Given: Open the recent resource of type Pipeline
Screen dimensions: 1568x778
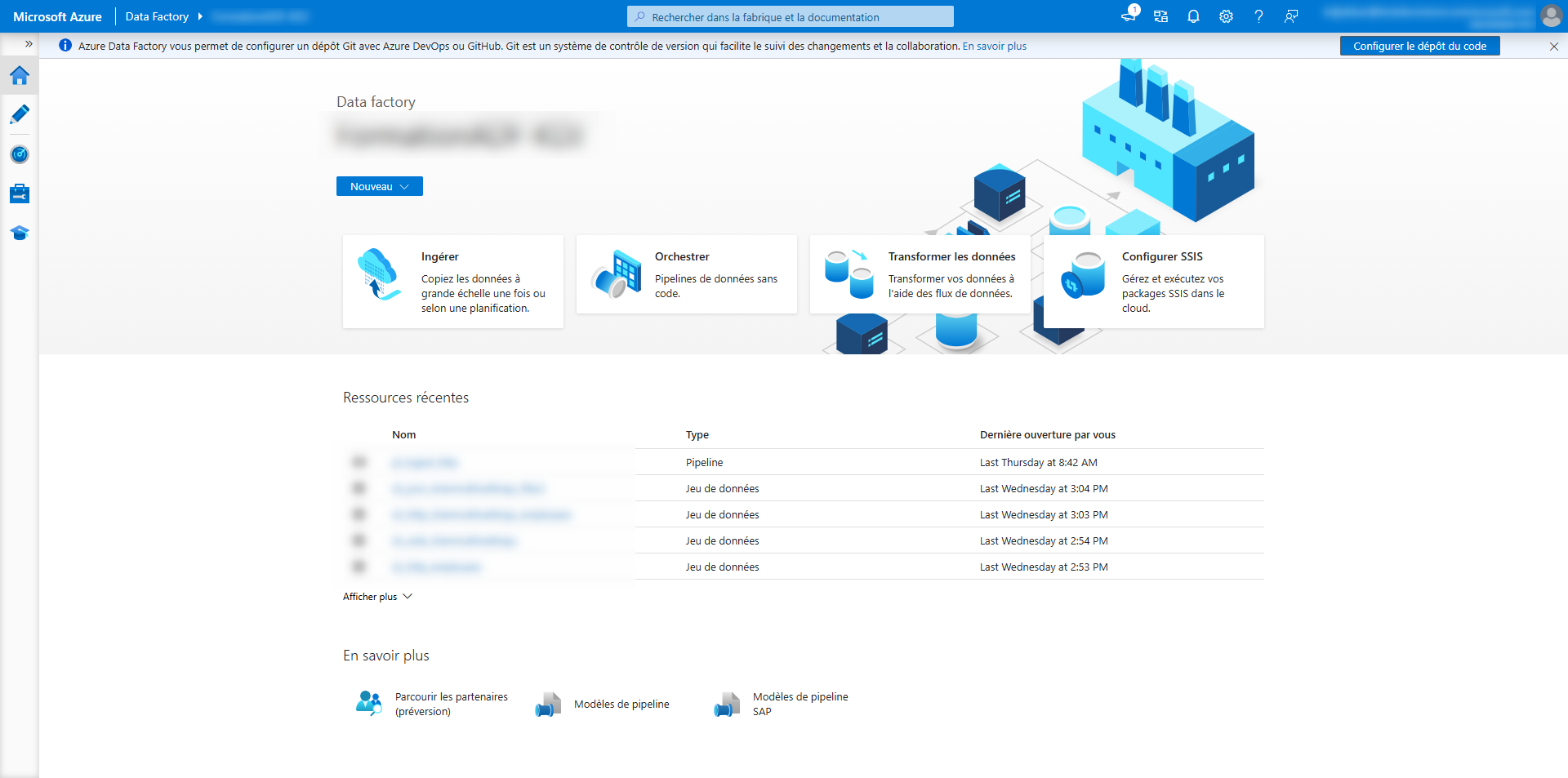Looking at the screenshot, I should point(425,462).
